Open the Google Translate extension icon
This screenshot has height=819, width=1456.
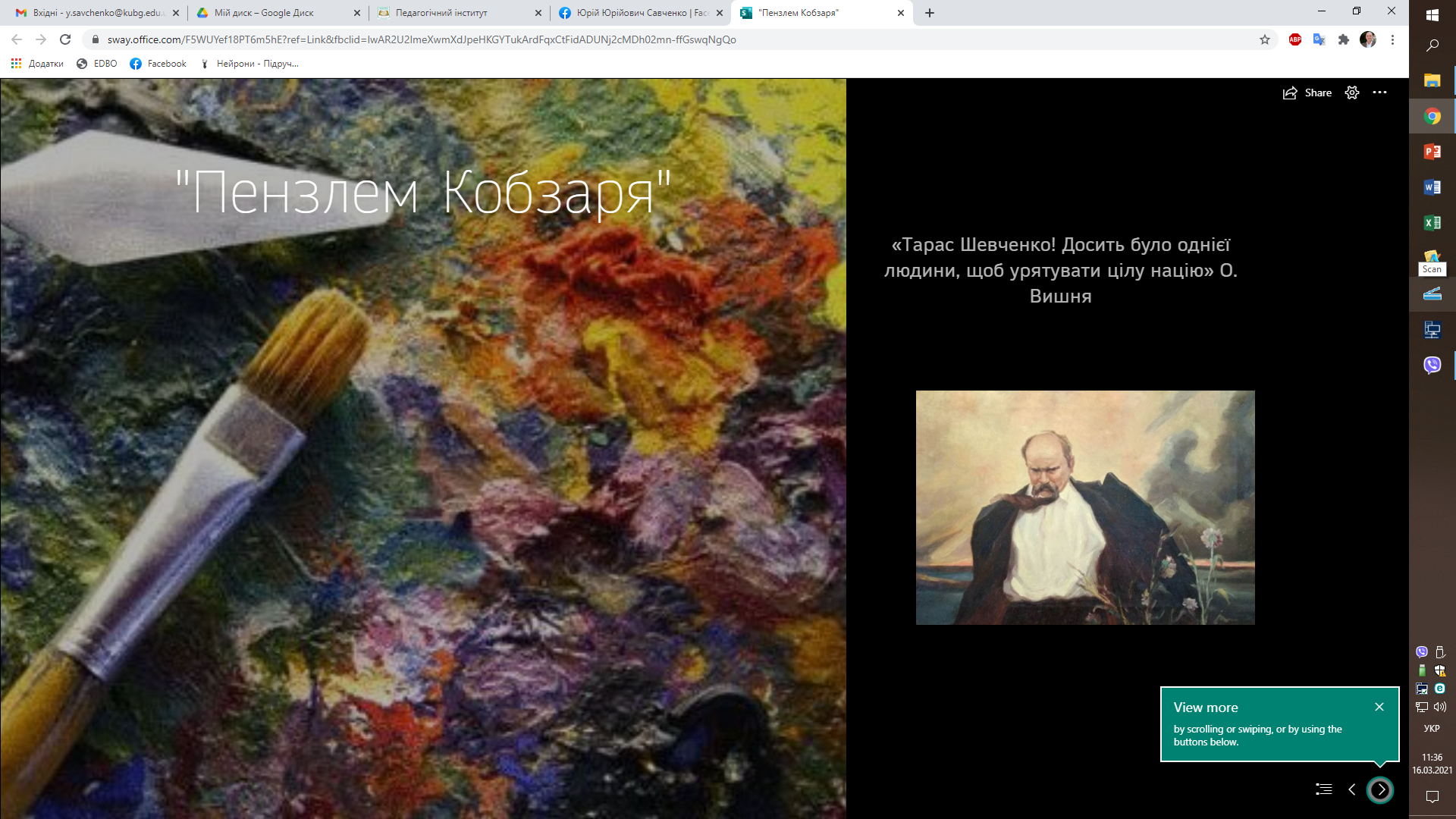tap(1319, 39)
